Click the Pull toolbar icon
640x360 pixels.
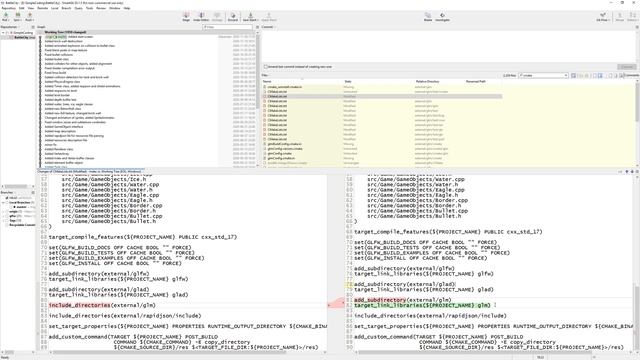[x=5, y=16]
